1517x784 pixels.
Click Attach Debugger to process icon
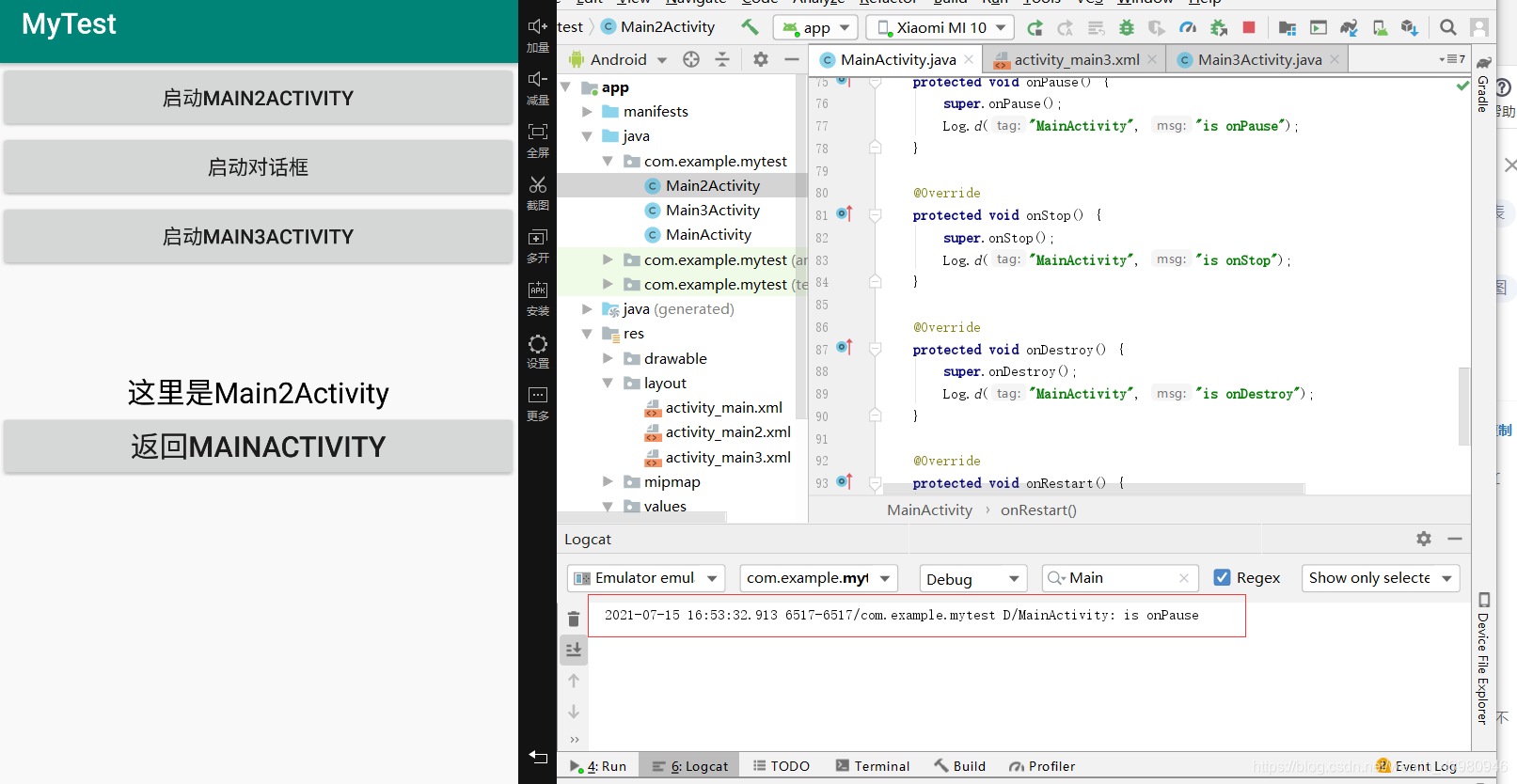click(x=1219, y=27)
